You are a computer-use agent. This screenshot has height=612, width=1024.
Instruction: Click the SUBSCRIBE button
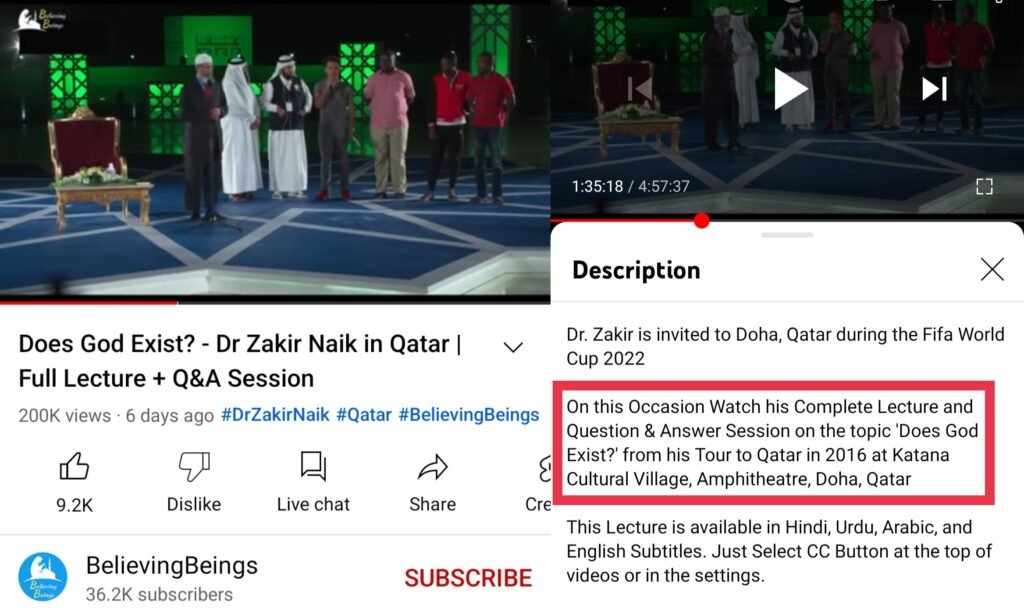(x=468, y=578)
